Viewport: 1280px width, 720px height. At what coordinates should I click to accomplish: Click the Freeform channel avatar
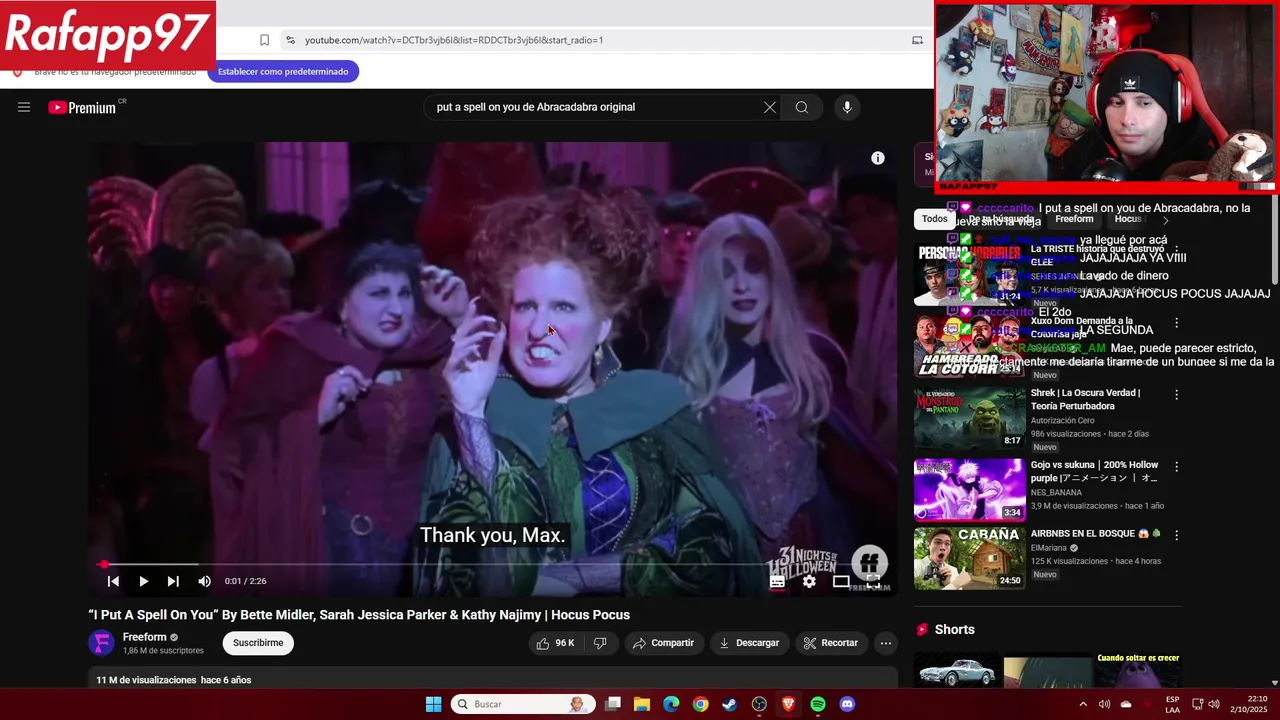(x=102, y=643)
